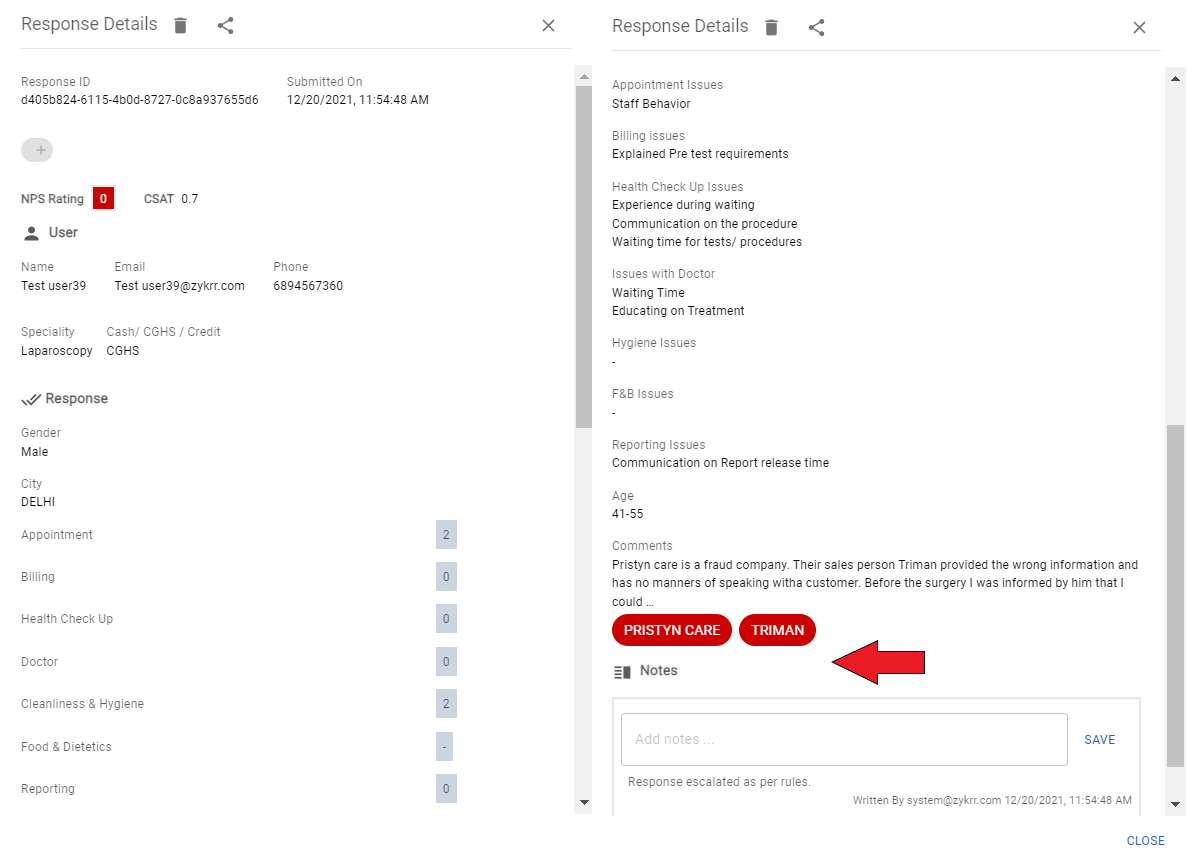
Task: Share response using right panel share icon
Action: click(x=817, y=27)
